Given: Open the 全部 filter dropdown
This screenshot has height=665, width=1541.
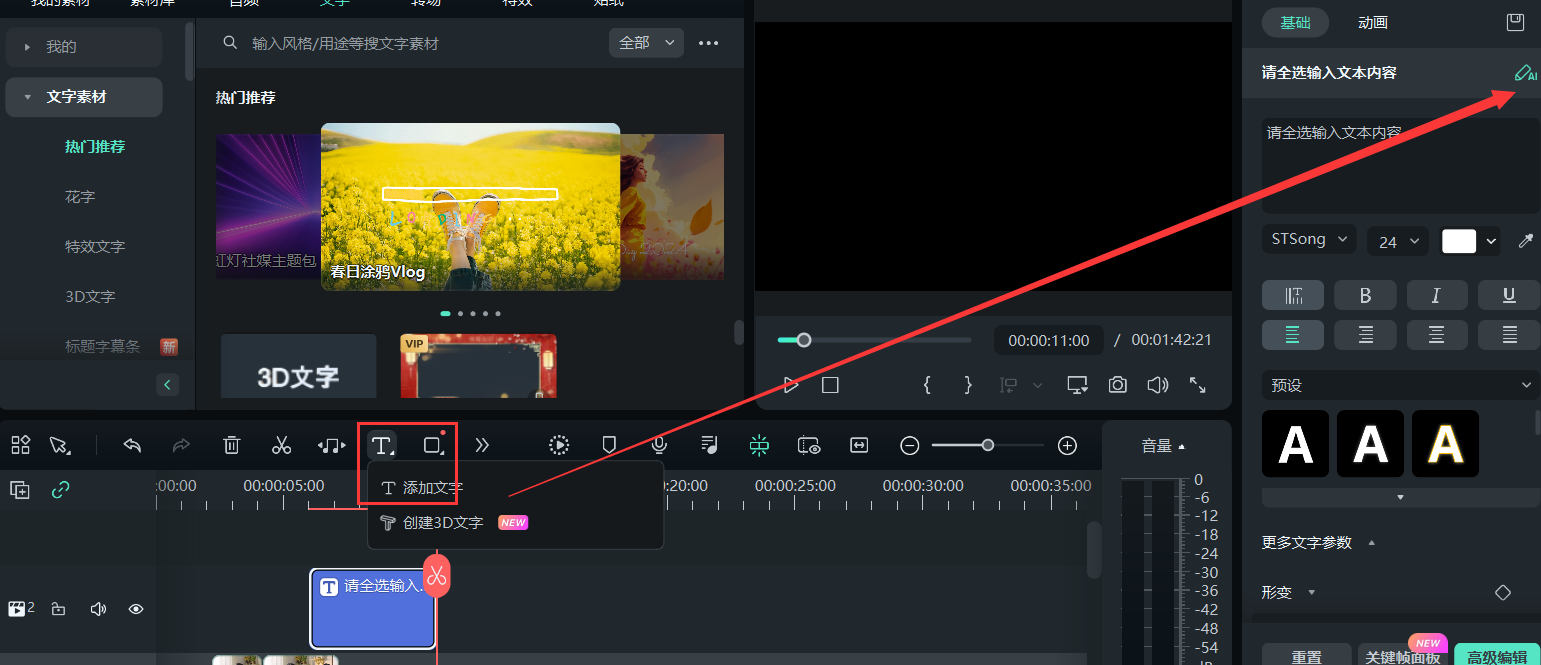Looking at the screenshot, I should pyautogui.click(x=647, y=43).
